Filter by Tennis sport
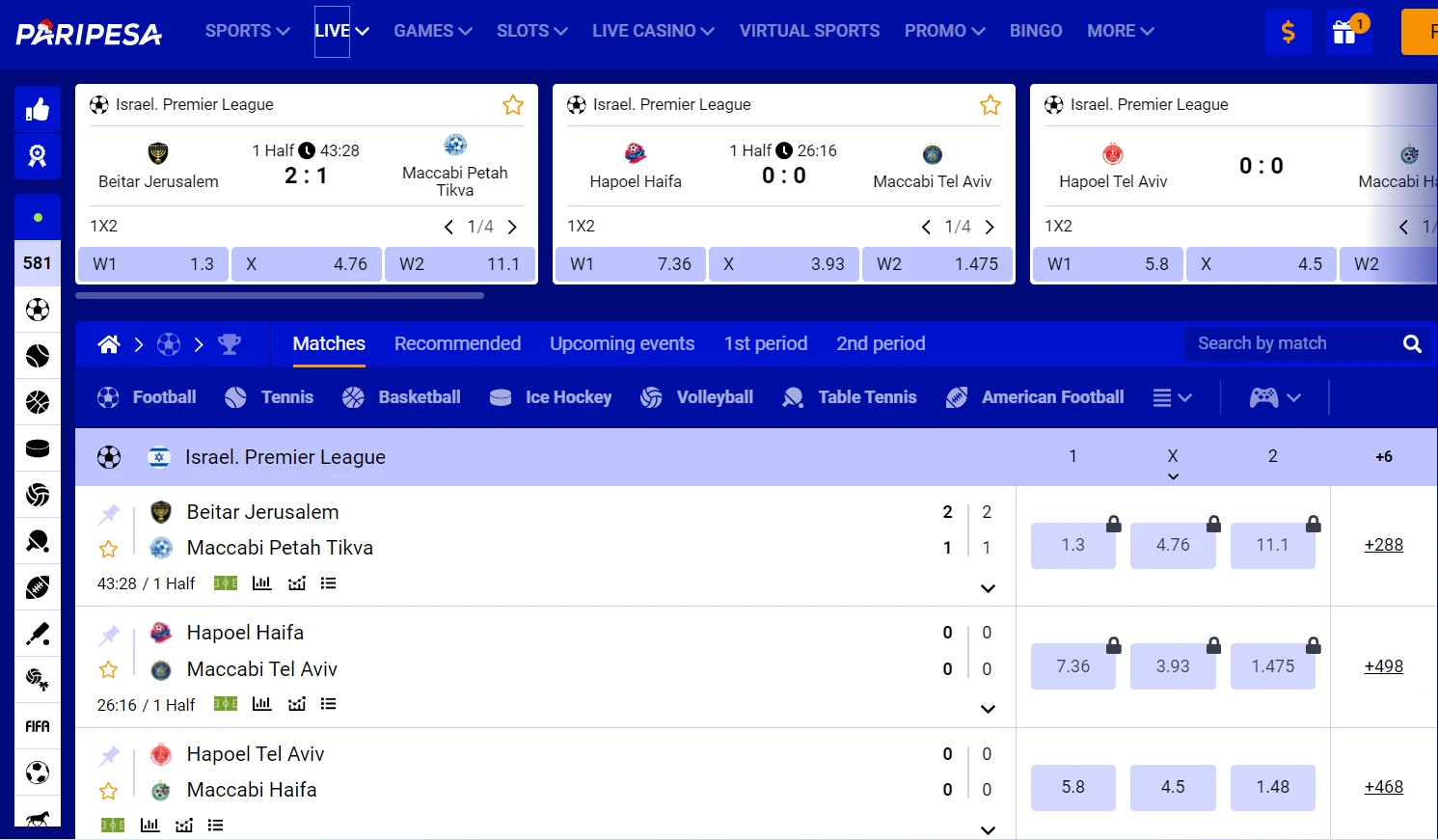The width and height of the screenshot is (1438, 840). 269,397
